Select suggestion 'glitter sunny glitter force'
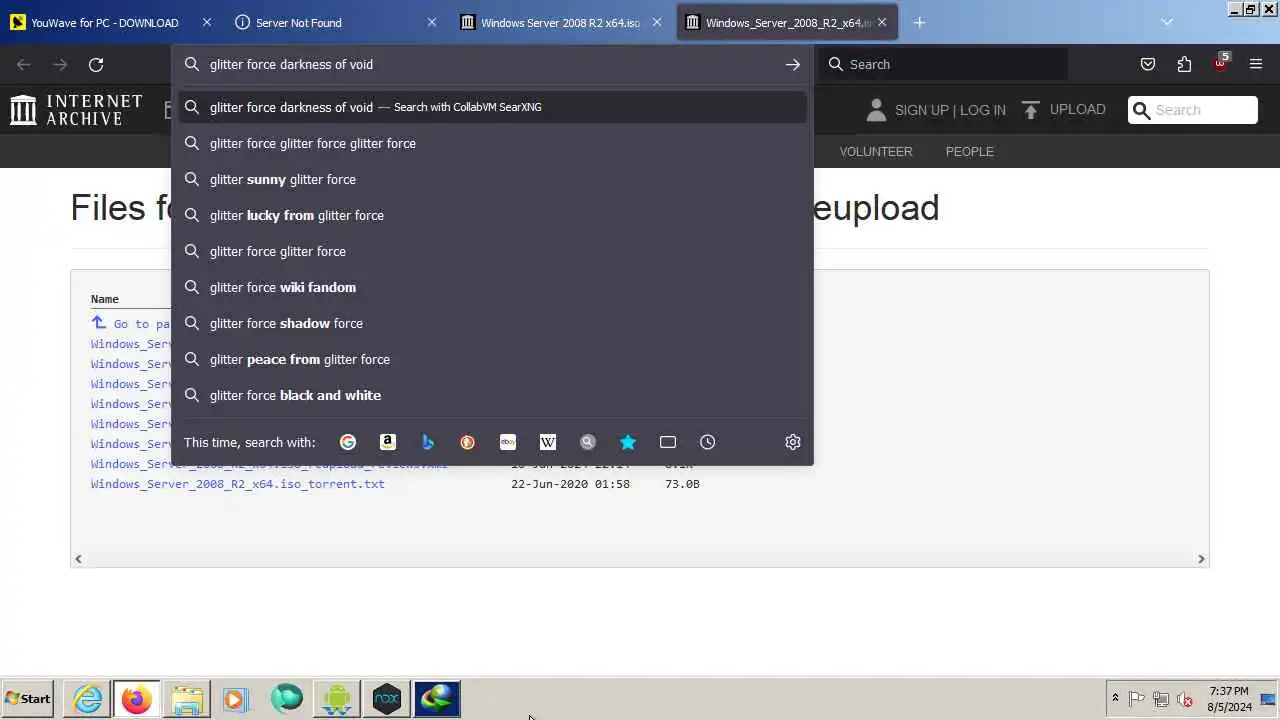 coord(492,179)
